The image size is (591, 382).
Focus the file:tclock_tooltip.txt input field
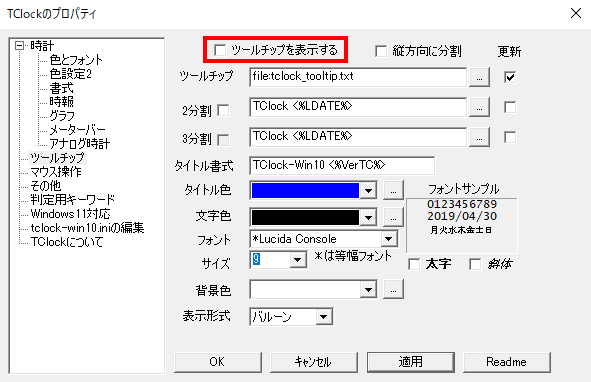pos(358,77)
